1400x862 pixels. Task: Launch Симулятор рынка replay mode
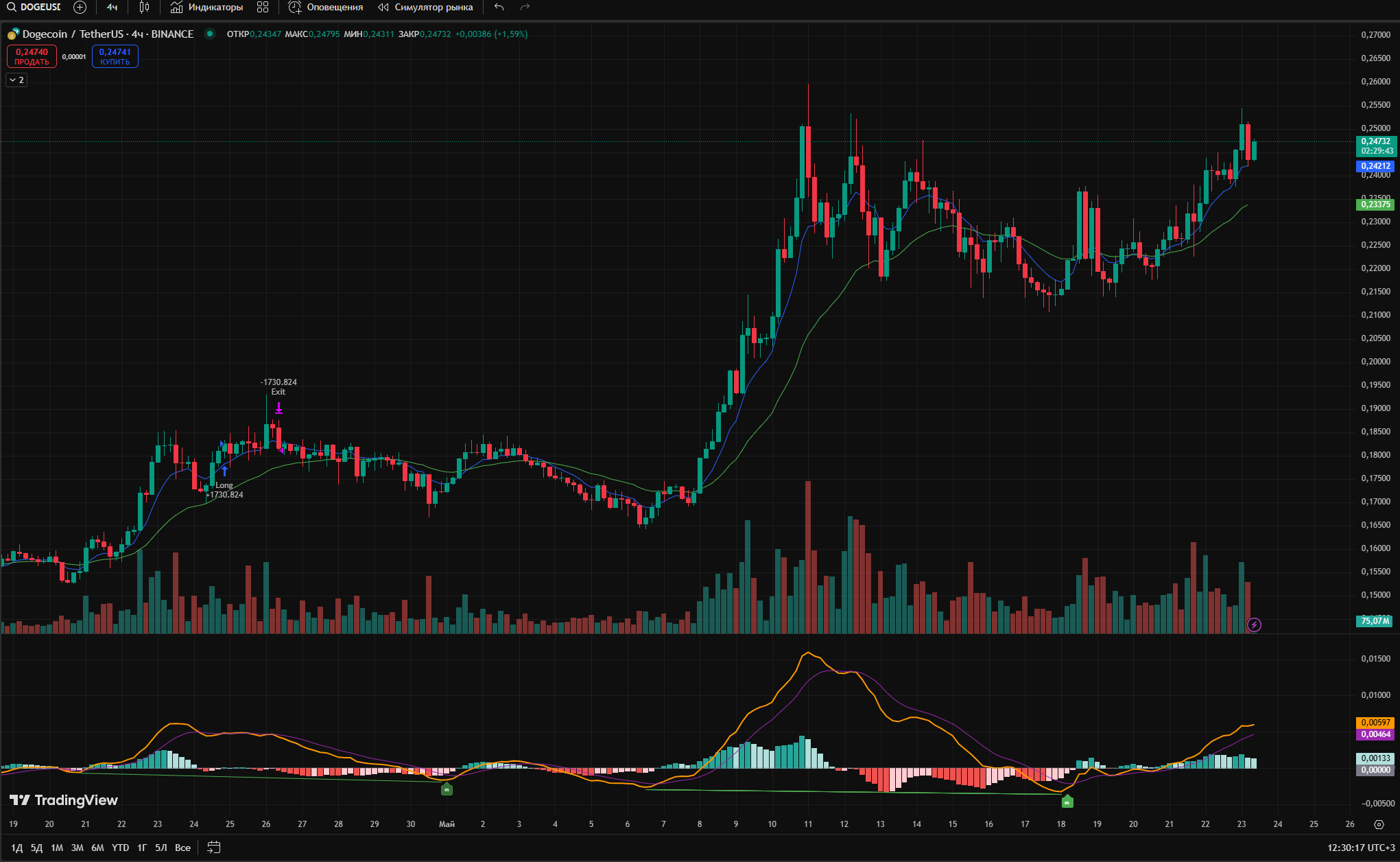click(x=426, y=8)
